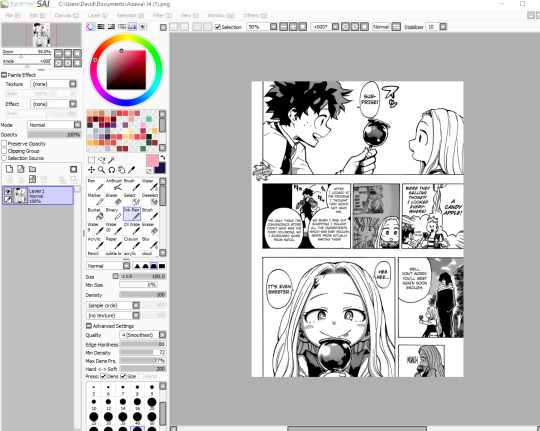Click zoom in button in navigator

[x=68, y=53]
